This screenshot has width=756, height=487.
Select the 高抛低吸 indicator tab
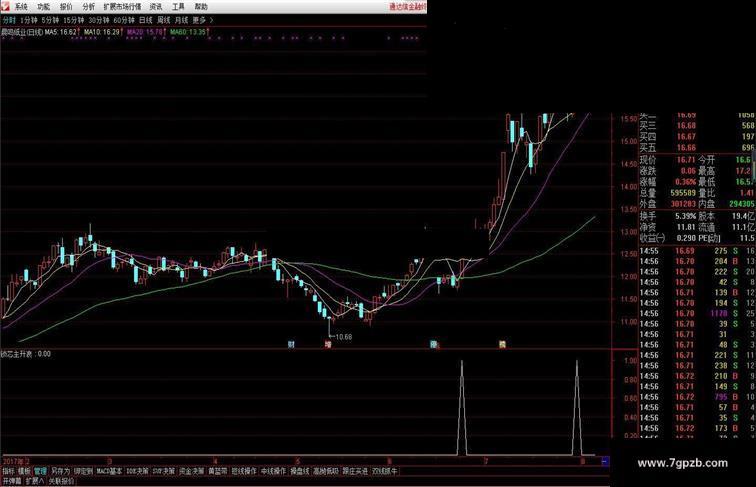click(x=326, y=471)
